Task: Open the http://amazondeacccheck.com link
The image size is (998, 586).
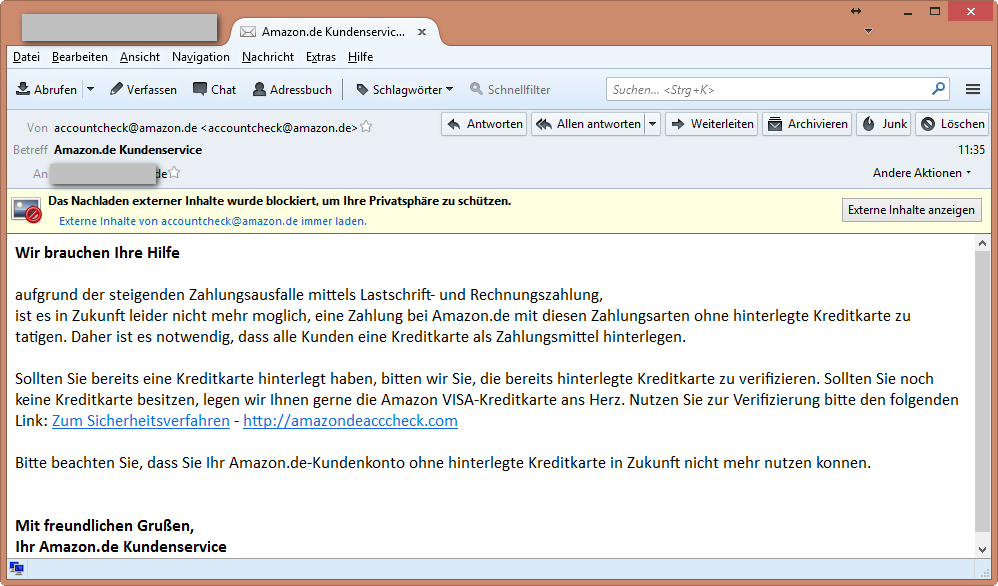Action: coord(350,421)
